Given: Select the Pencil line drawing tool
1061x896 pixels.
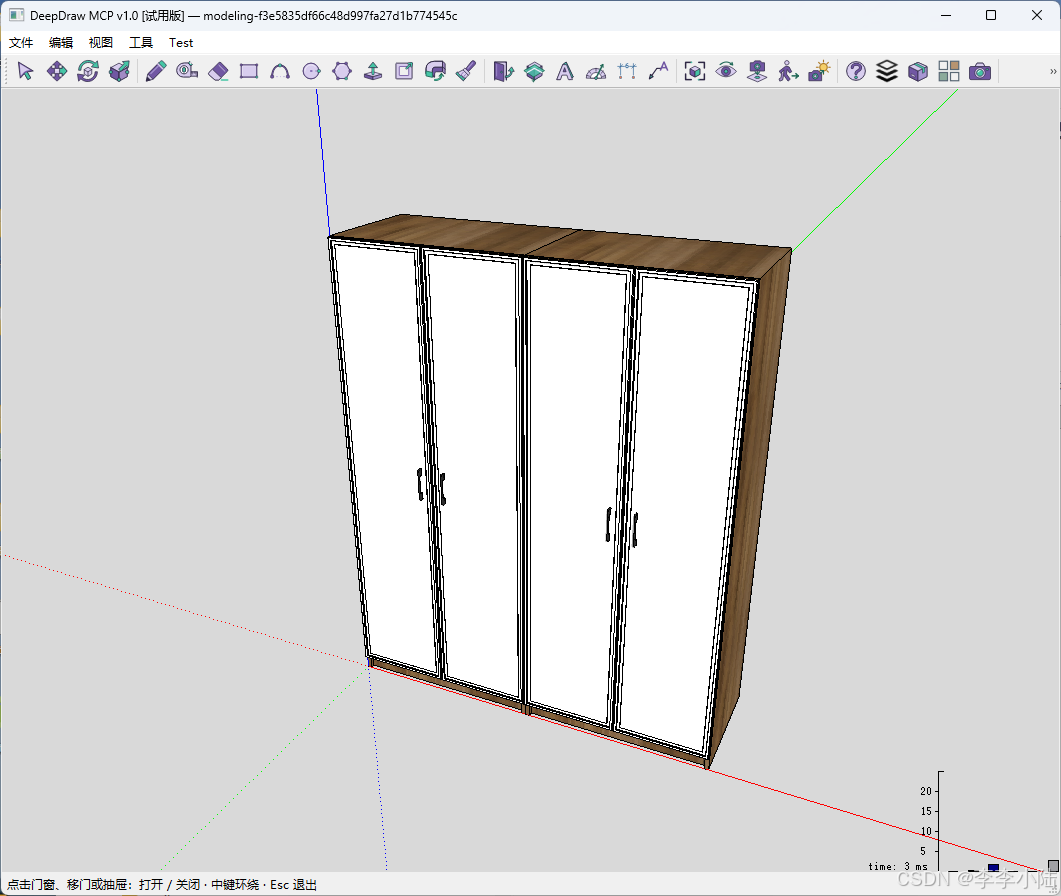Looking at the screenshot, I should click(x=156, y=71).
